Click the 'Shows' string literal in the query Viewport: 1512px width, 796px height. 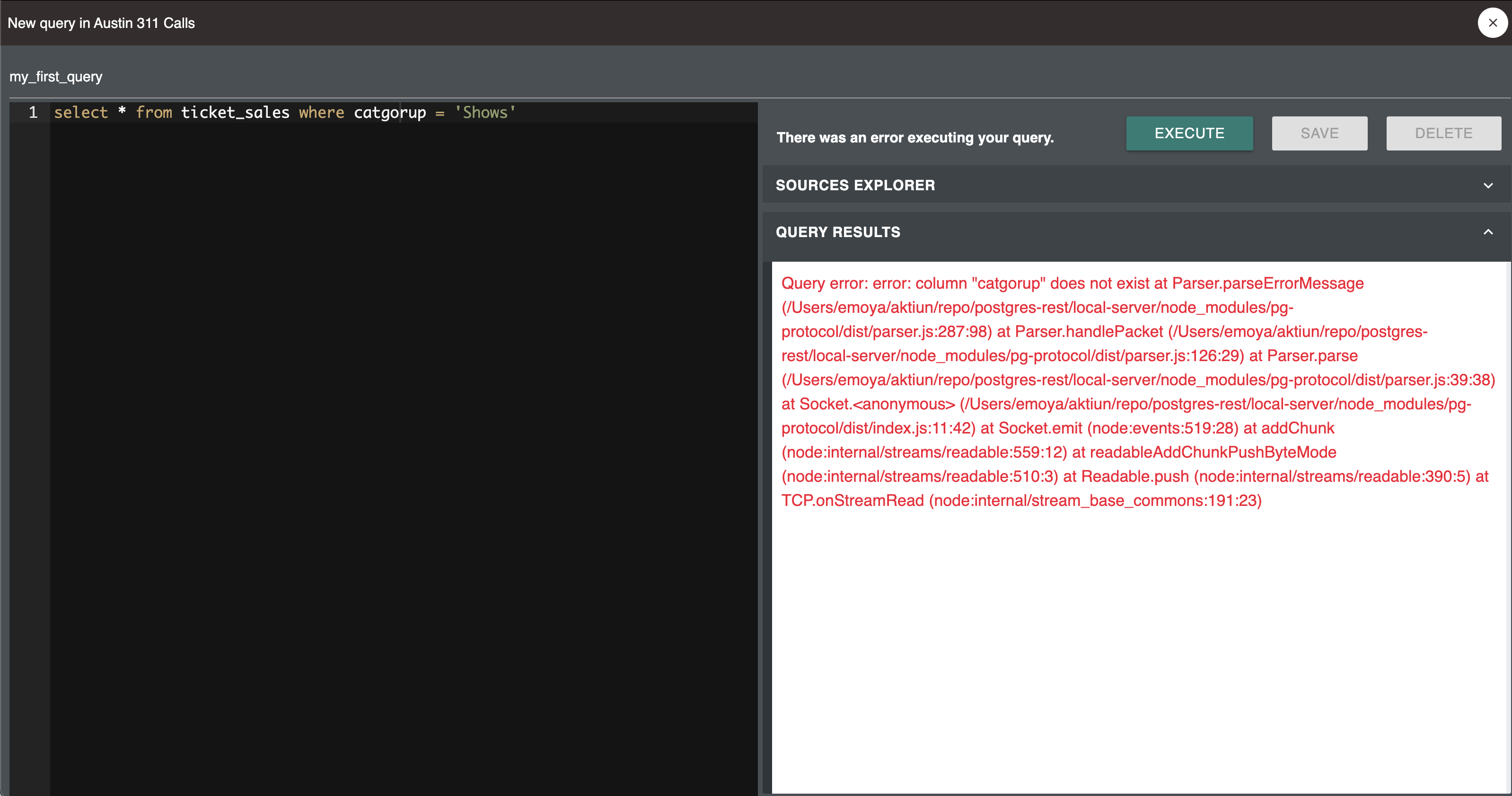pos(484,112)
